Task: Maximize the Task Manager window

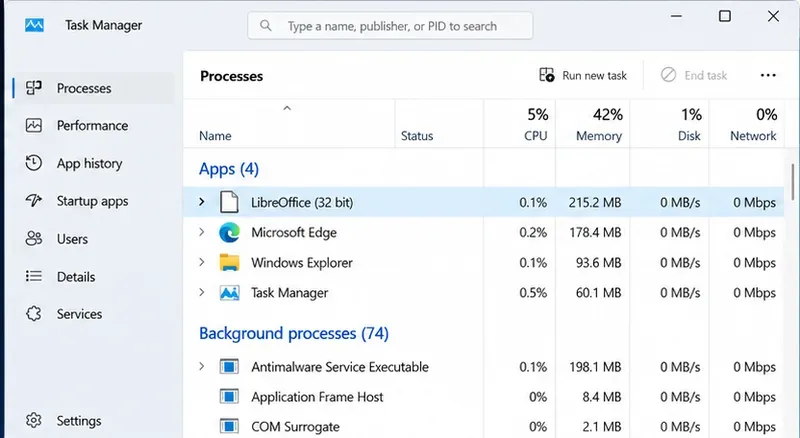Action: pos(724,16)
